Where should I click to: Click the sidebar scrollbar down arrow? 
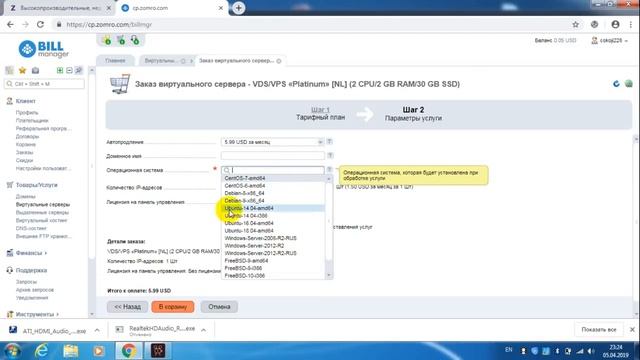92,314
